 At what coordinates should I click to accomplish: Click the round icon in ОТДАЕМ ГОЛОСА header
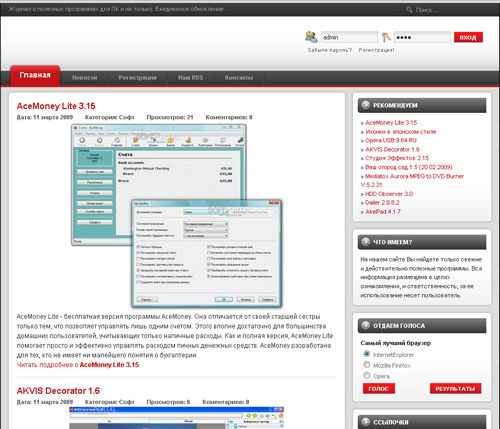click(x=366, y=325)
